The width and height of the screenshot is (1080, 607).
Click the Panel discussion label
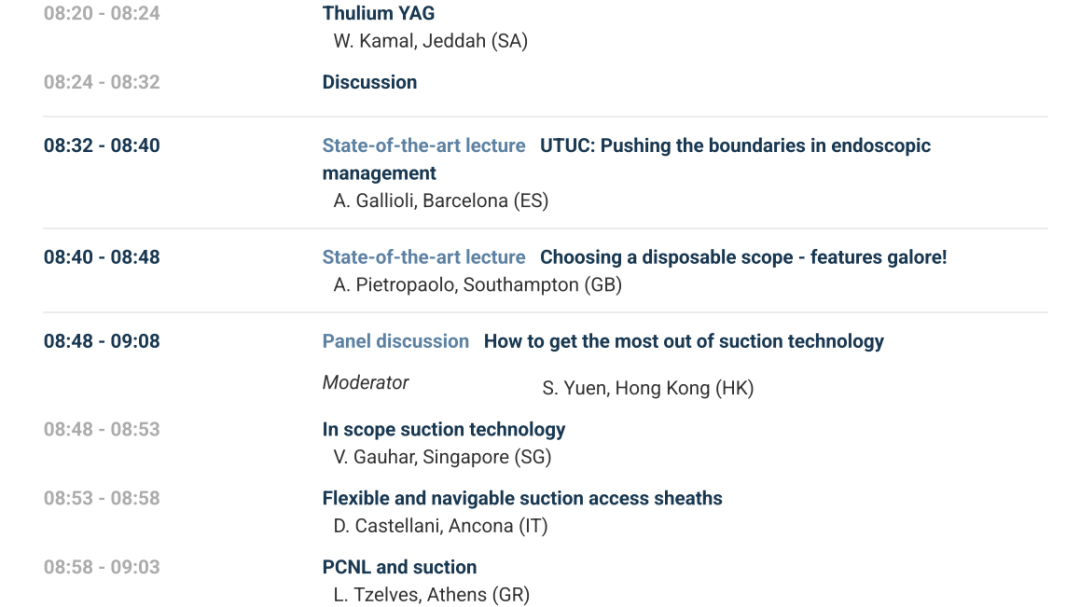[x=395, y=341]
